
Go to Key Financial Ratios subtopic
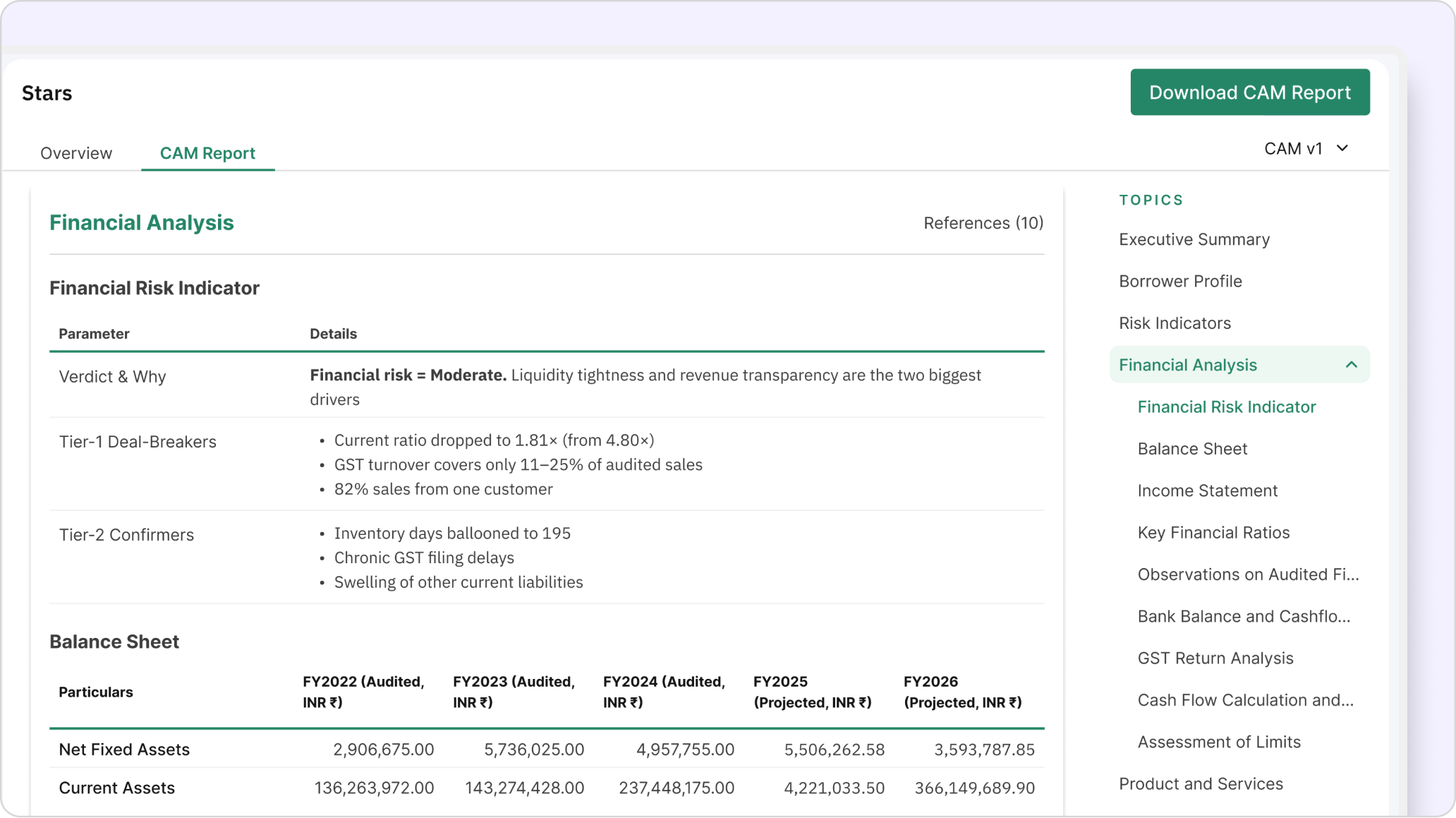pos(1213,533)
